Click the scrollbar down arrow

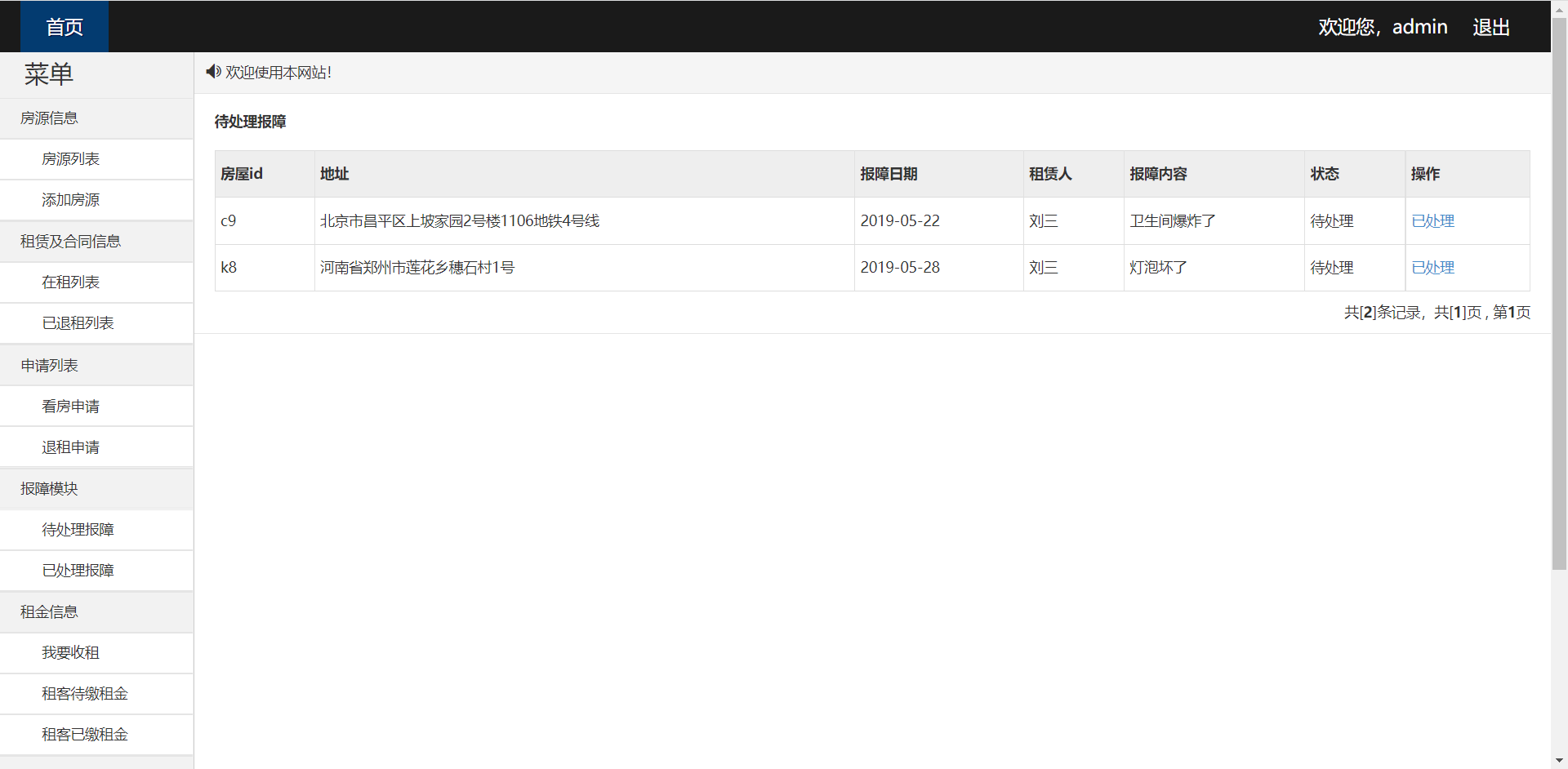click(1559, 761)
